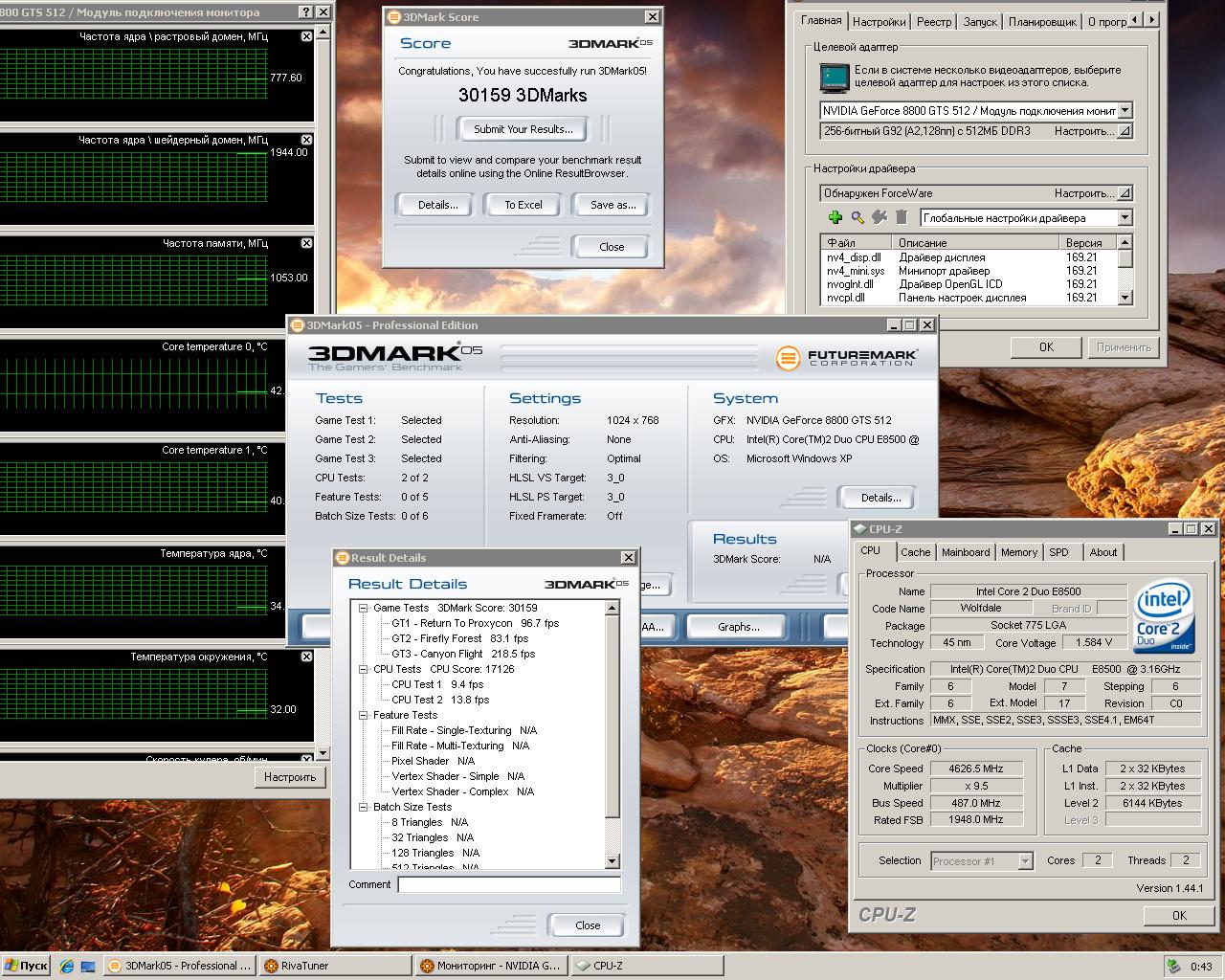Screen dimensions: 1225x980
Task: Open the SPD tab in CPU-Z
Action: [x=1058, y=552]
